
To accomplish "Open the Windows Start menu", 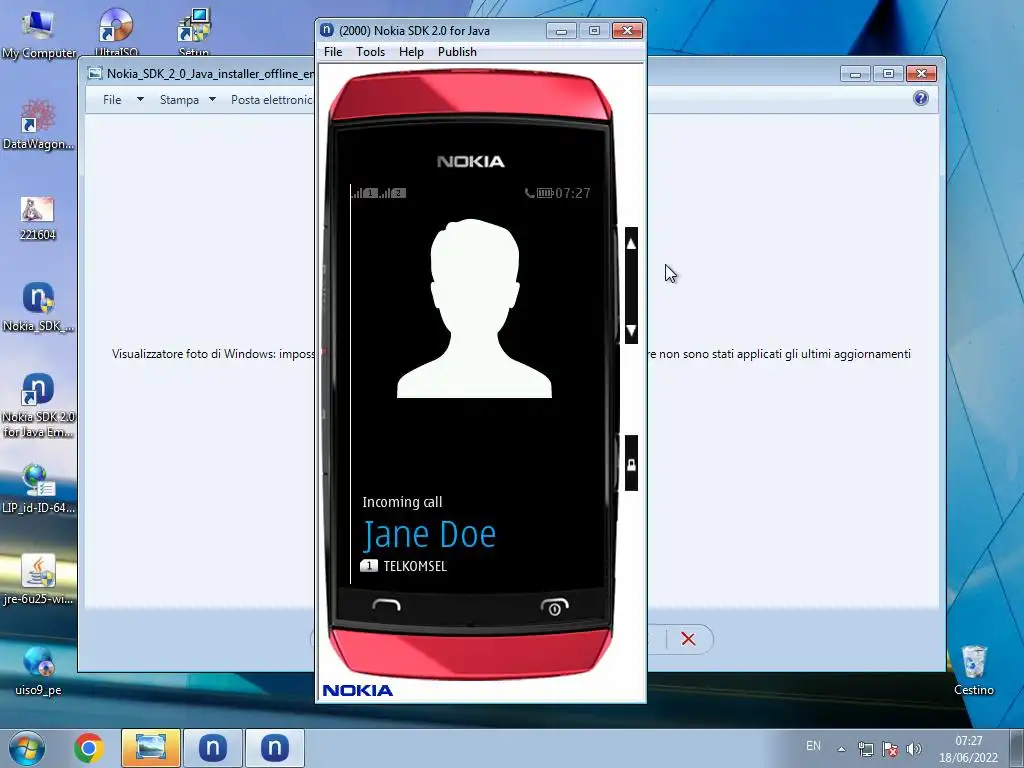I will tap(27, 748).
